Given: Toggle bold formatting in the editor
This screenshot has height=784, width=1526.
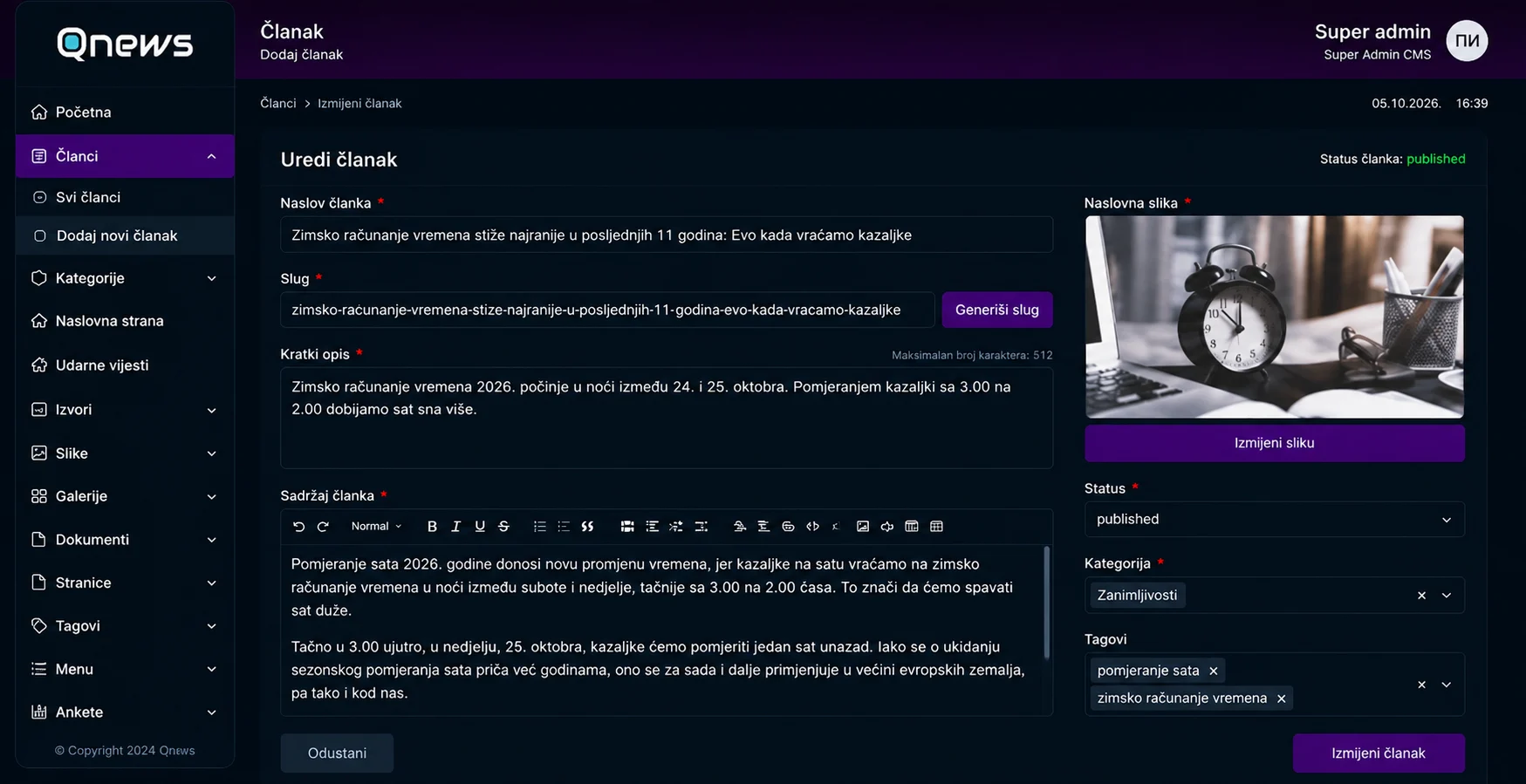Looking at the screenshot, I should [432, 527].
